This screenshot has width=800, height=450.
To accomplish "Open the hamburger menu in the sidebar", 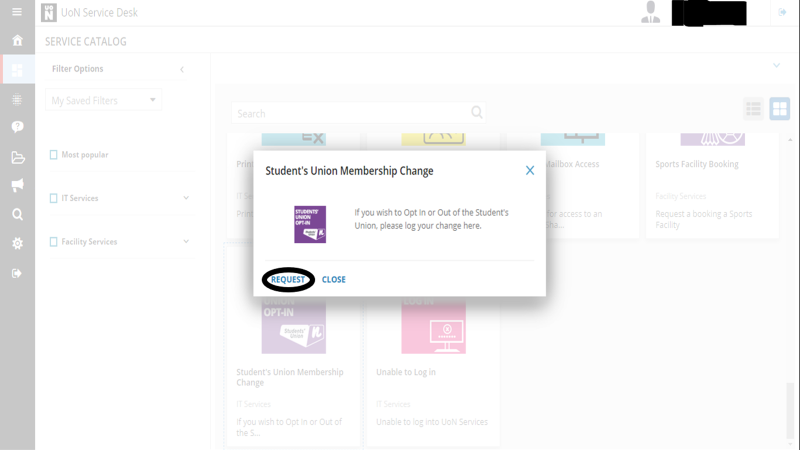I will pyautogui.click(x=17, y=12).
